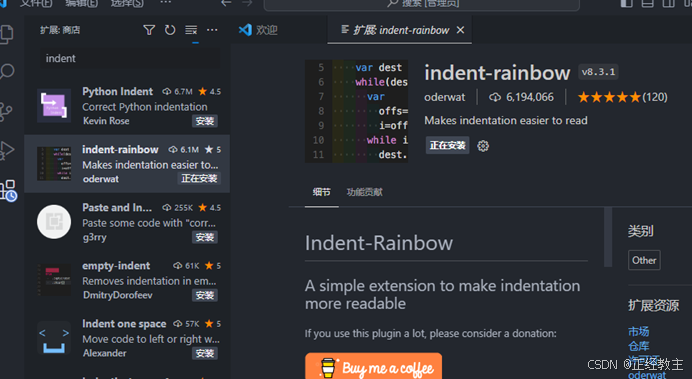Refresh the extensions list
The height and width of the screenshot is (379, 692).
point(170,30)
